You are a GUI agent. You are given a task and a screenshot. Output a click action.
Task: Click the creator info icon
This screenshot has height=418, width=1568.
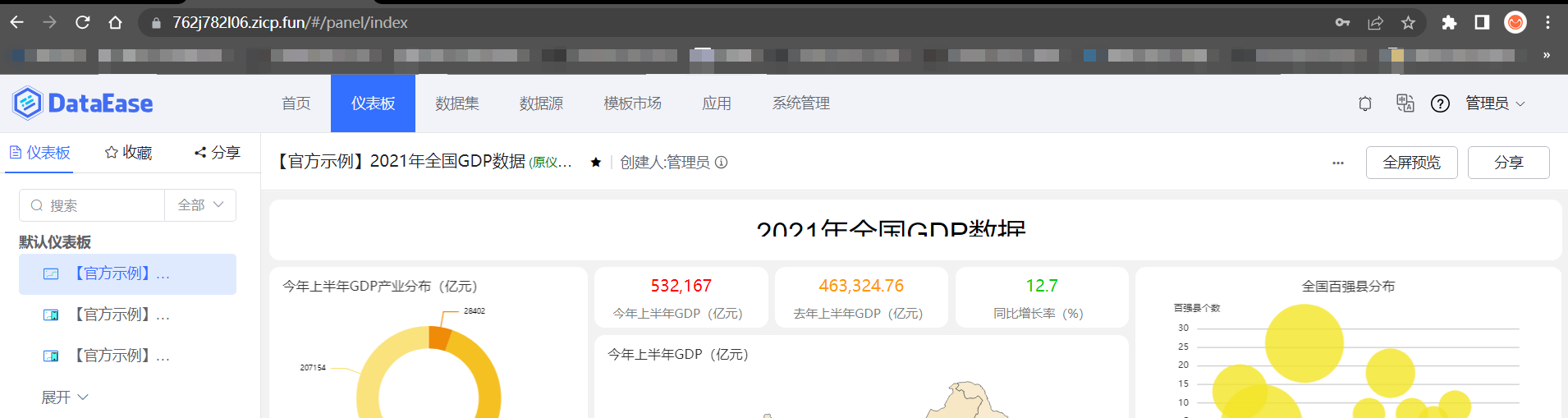[722, 163]
